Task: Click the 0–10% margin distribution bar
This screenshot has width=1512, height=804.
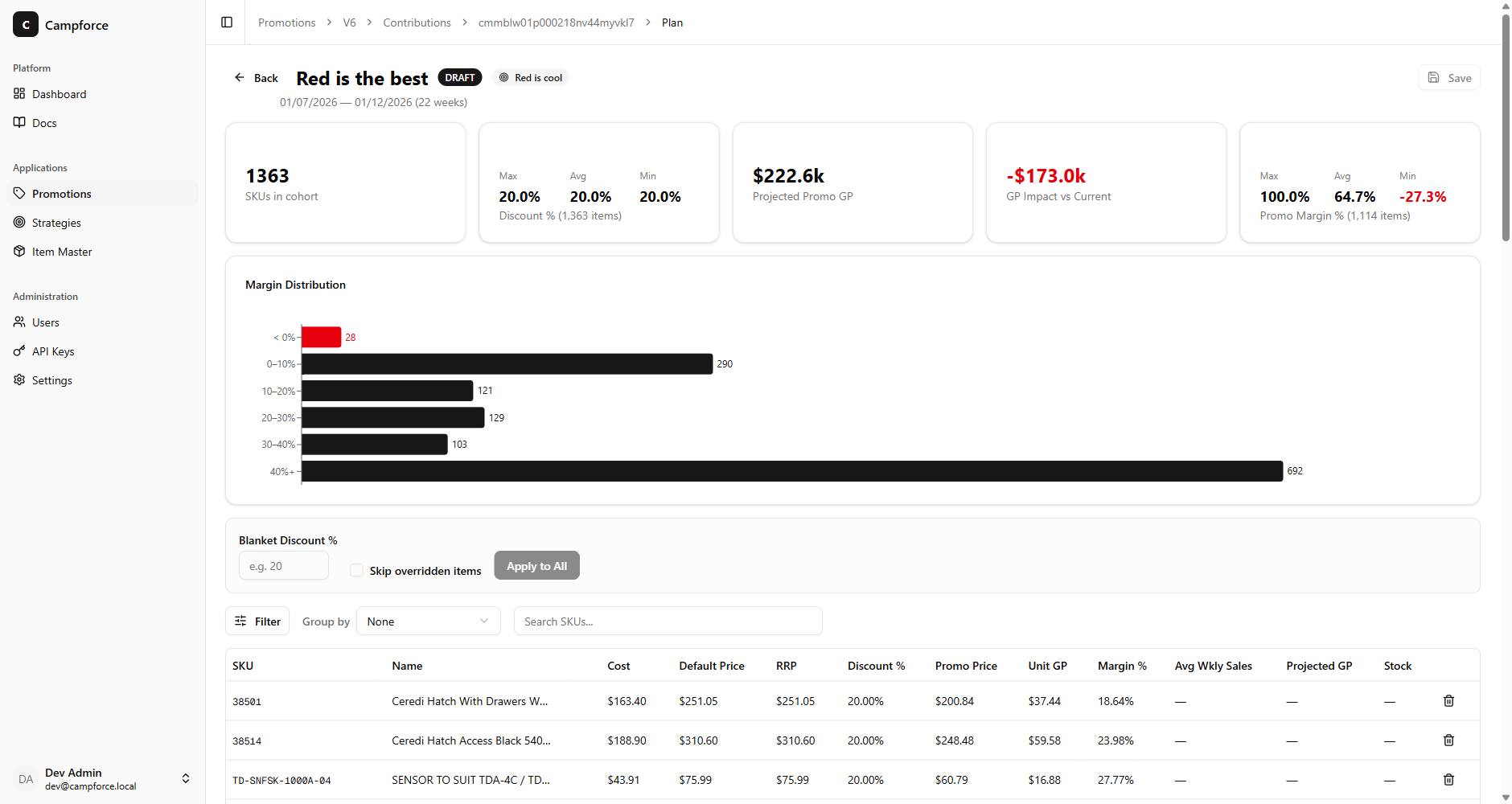Action: [x=507, y=364]
